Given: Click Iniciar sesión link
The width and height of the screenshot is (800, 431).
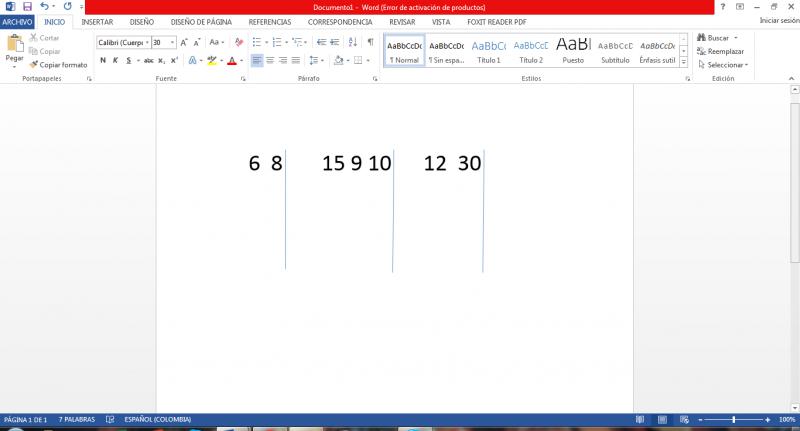Looking at the screenshot, I should click(779, 20).
